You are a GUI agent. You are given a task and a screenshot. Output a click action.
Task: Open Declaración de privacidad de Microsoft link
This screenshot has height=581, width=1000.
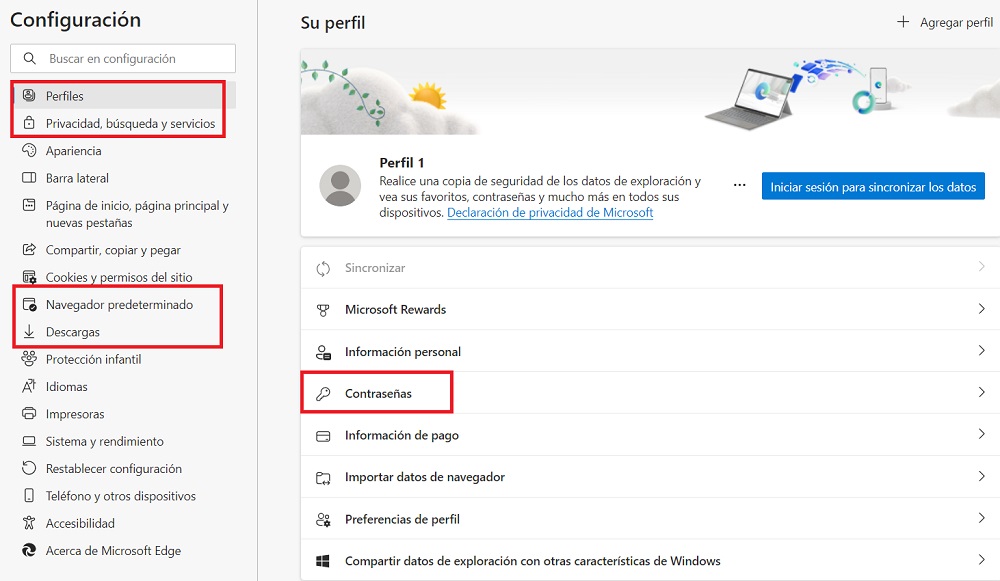550,212
